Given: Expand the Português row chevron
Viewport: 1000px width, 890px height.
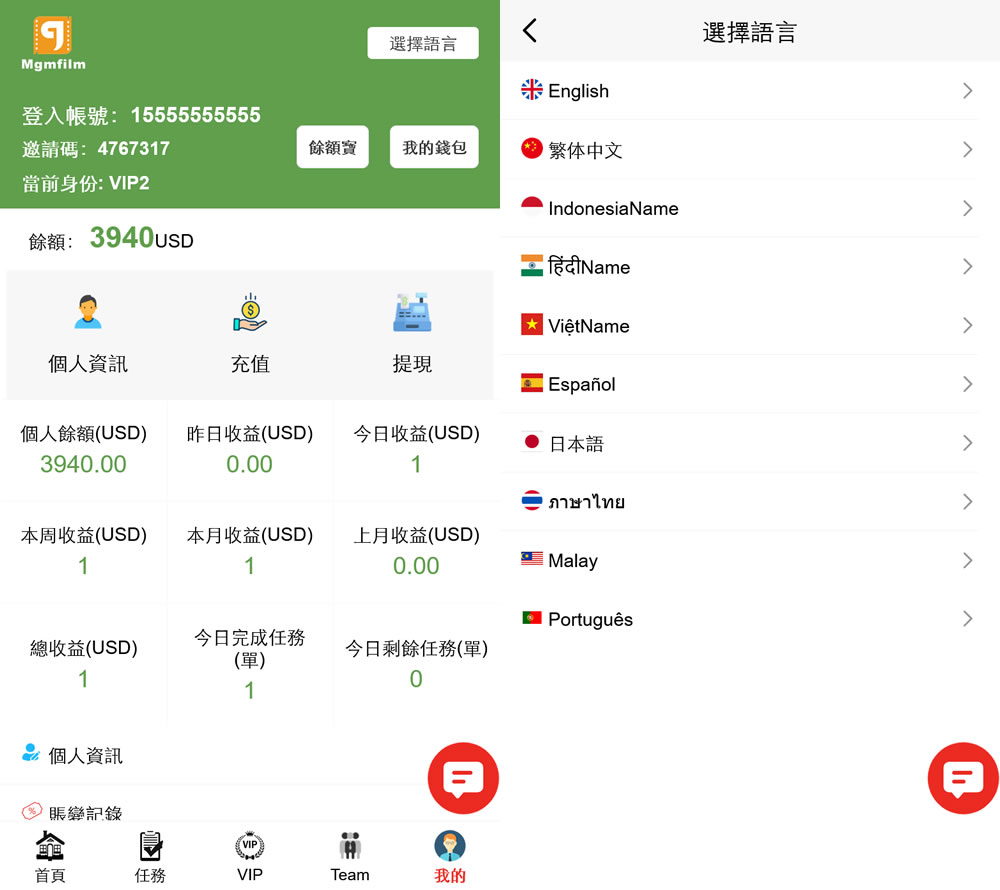Looking at the screenshot, I should (967, 619).
